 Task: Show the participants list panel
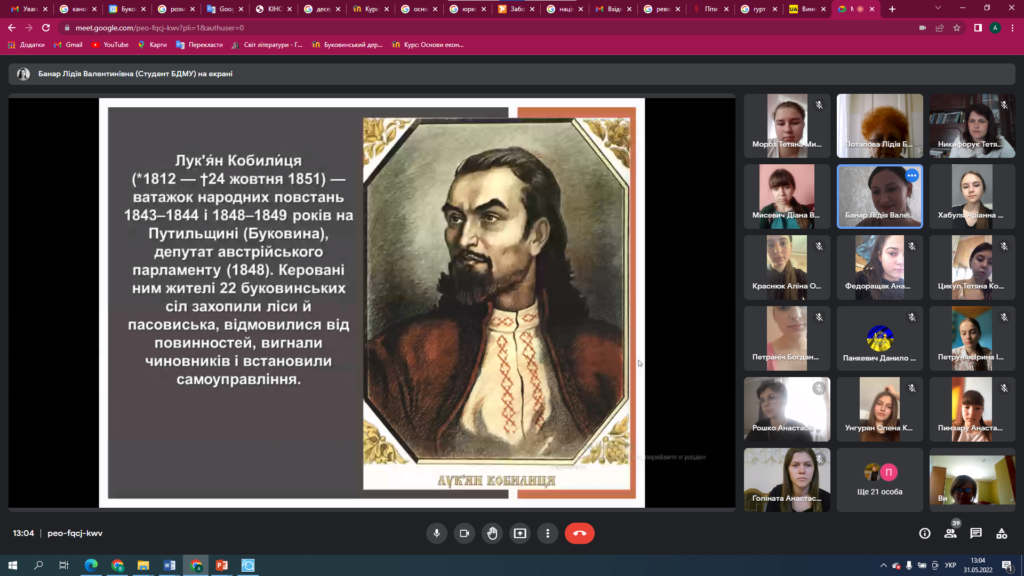click(950, 534)
